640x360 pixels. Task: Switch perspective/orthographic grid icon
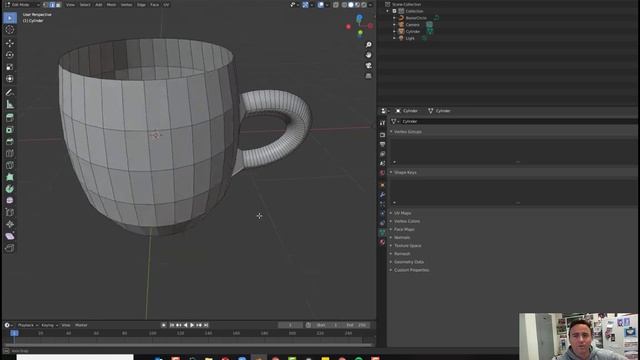369,76
